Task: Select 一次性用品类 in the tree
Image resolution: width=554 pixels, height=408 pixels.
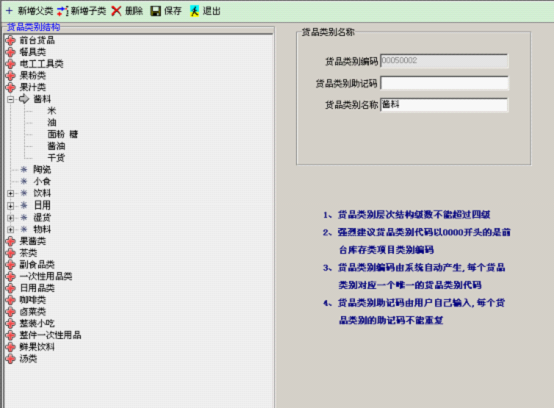Action: (46, 276)
